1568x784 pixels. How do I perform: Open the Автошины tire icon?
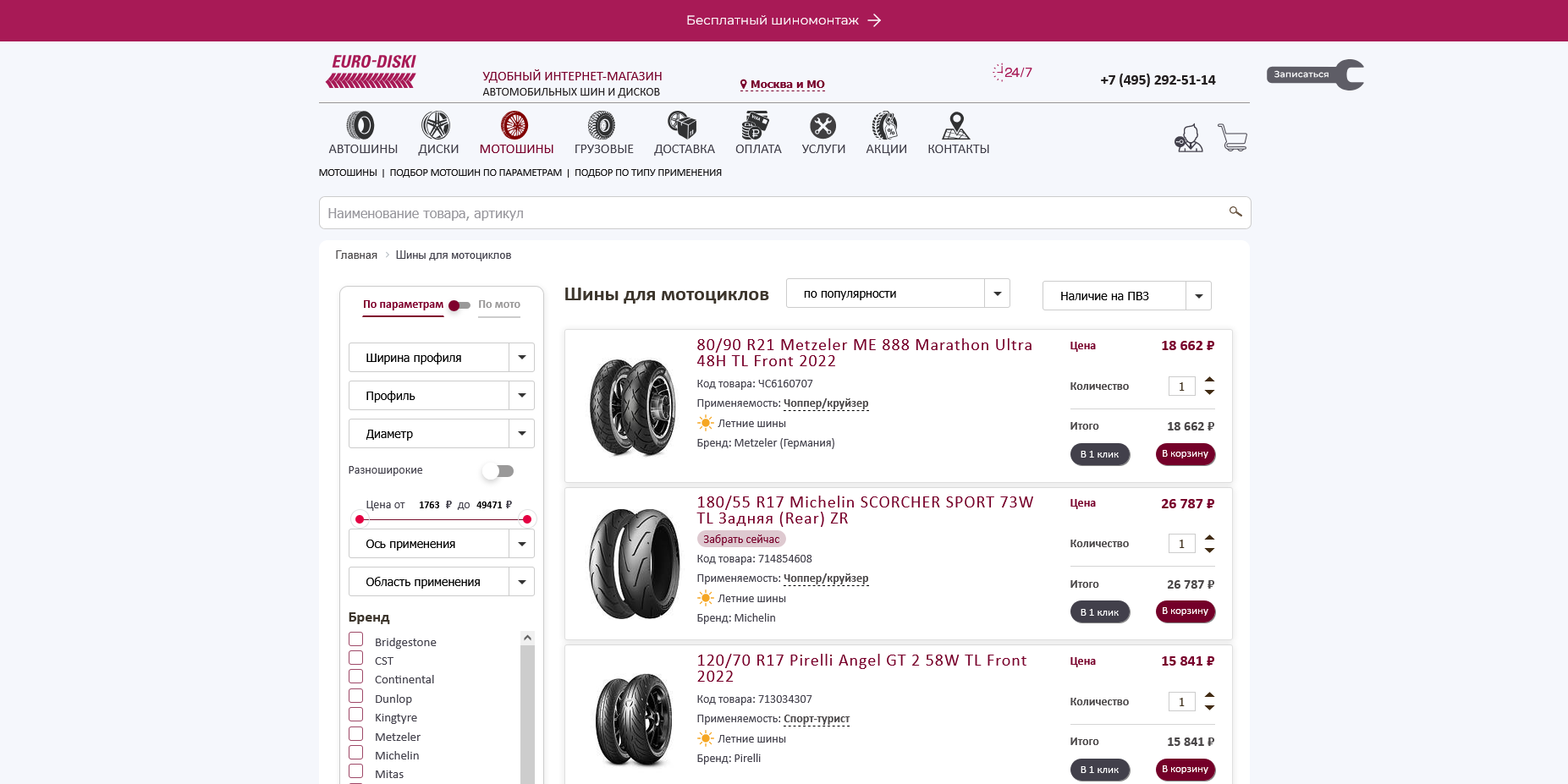click(x=360, y=125)
